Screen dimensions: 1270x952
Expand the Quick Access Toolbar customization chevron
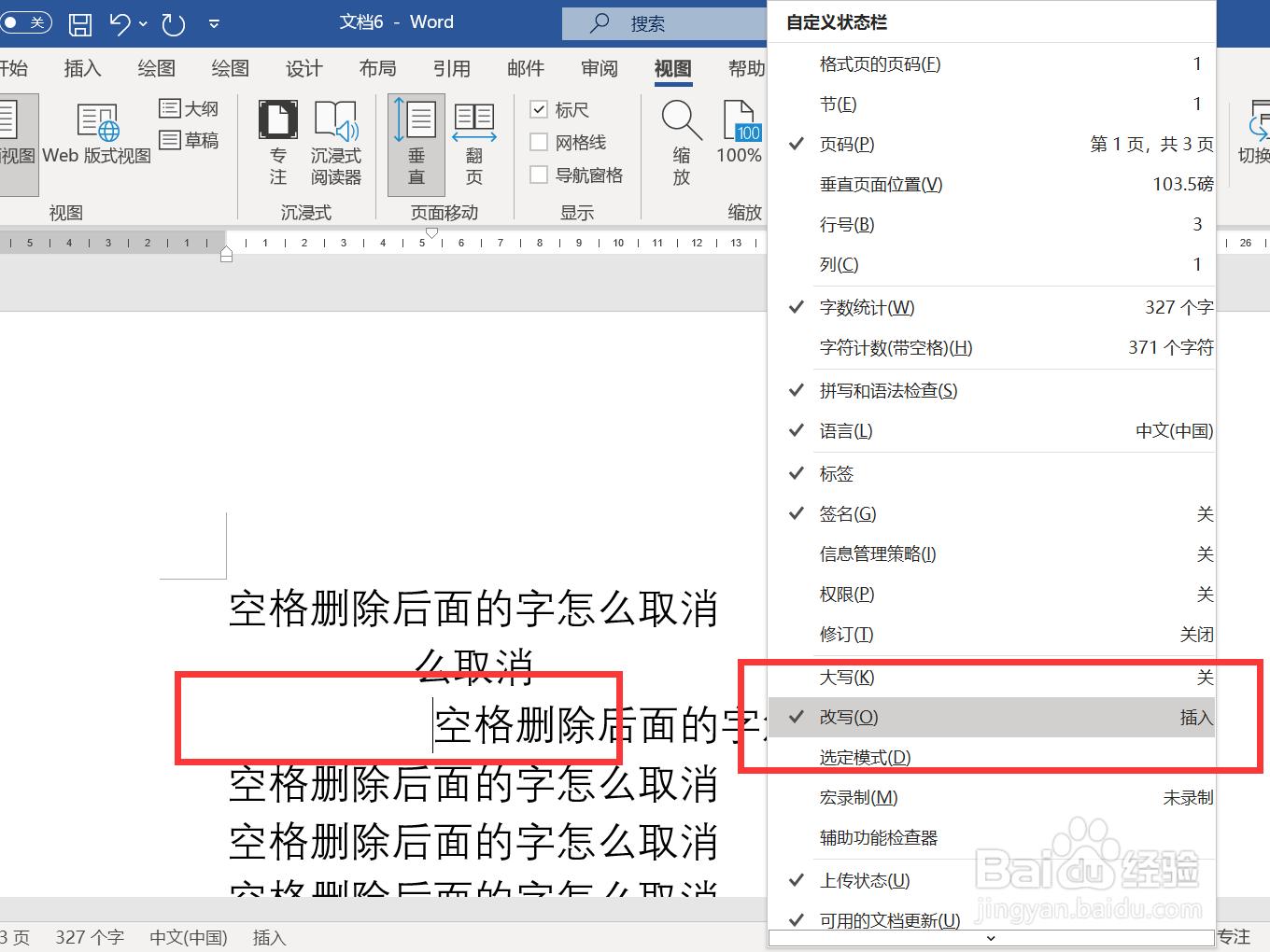coord(214,23)
